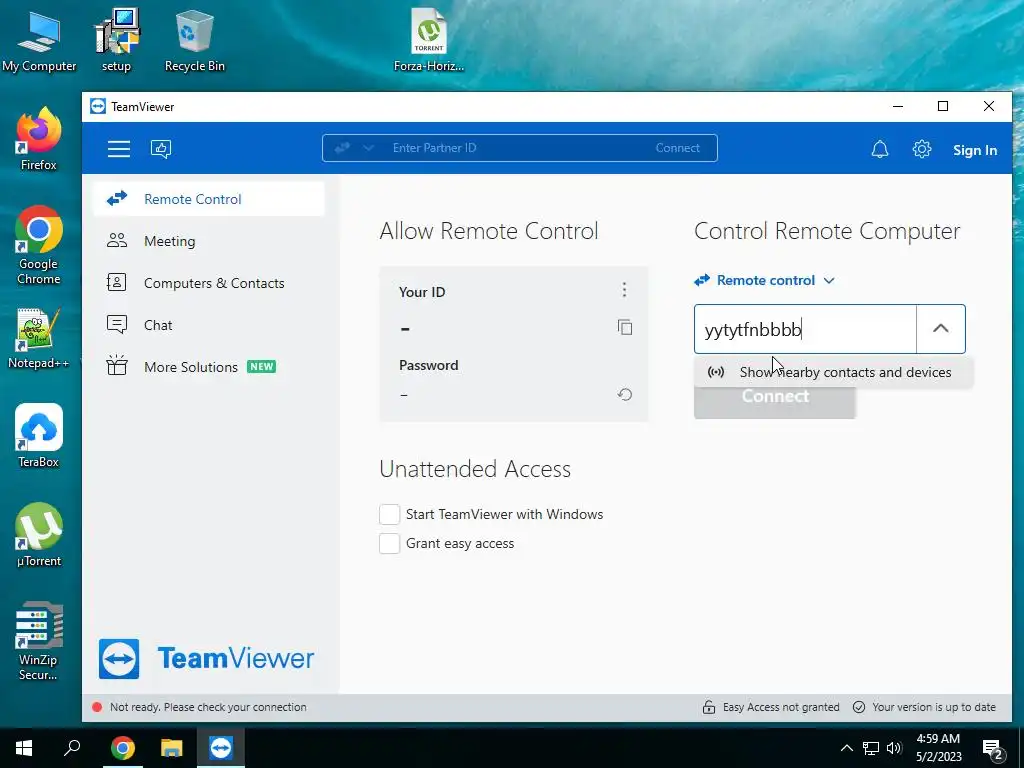Viewport: 1024px width, 768px height.
Task: Open Your ID three-dot options menu
Action: coord(624,290)
